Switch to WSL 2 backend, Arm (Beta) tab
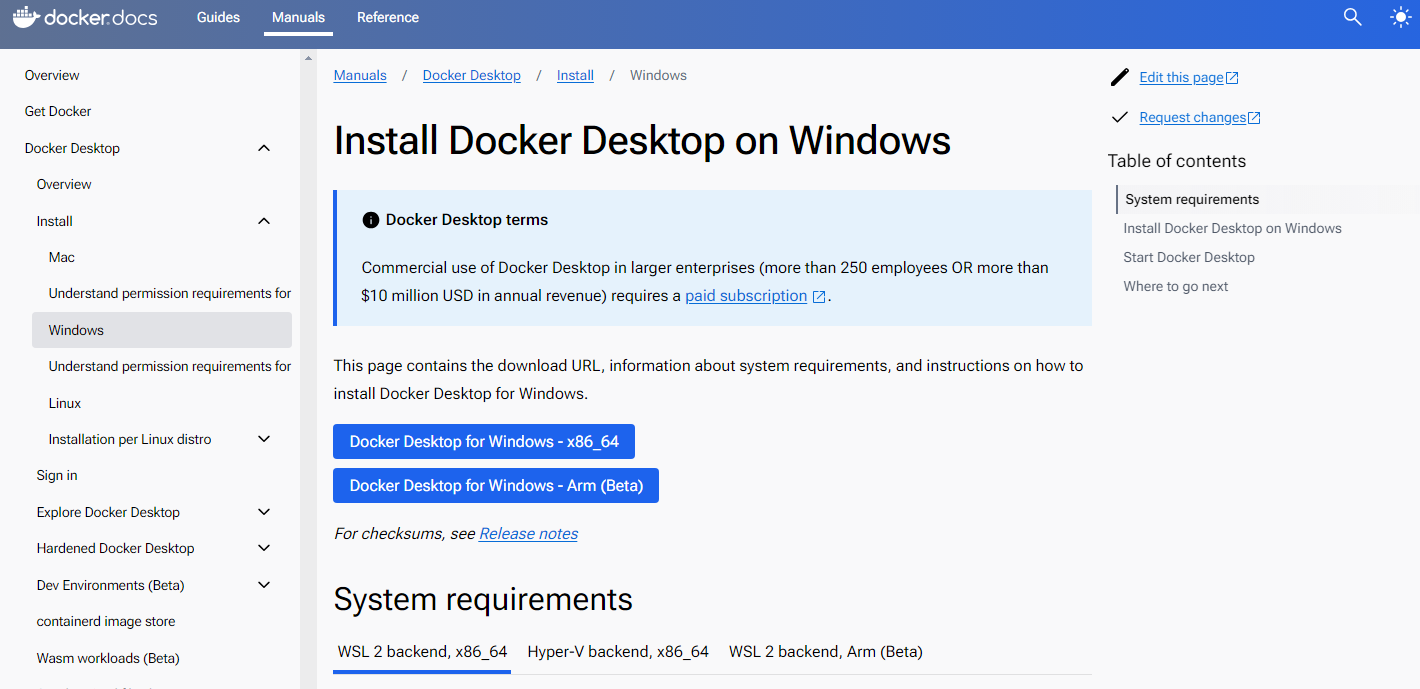The image size is (1420, 689). [826, 652]
